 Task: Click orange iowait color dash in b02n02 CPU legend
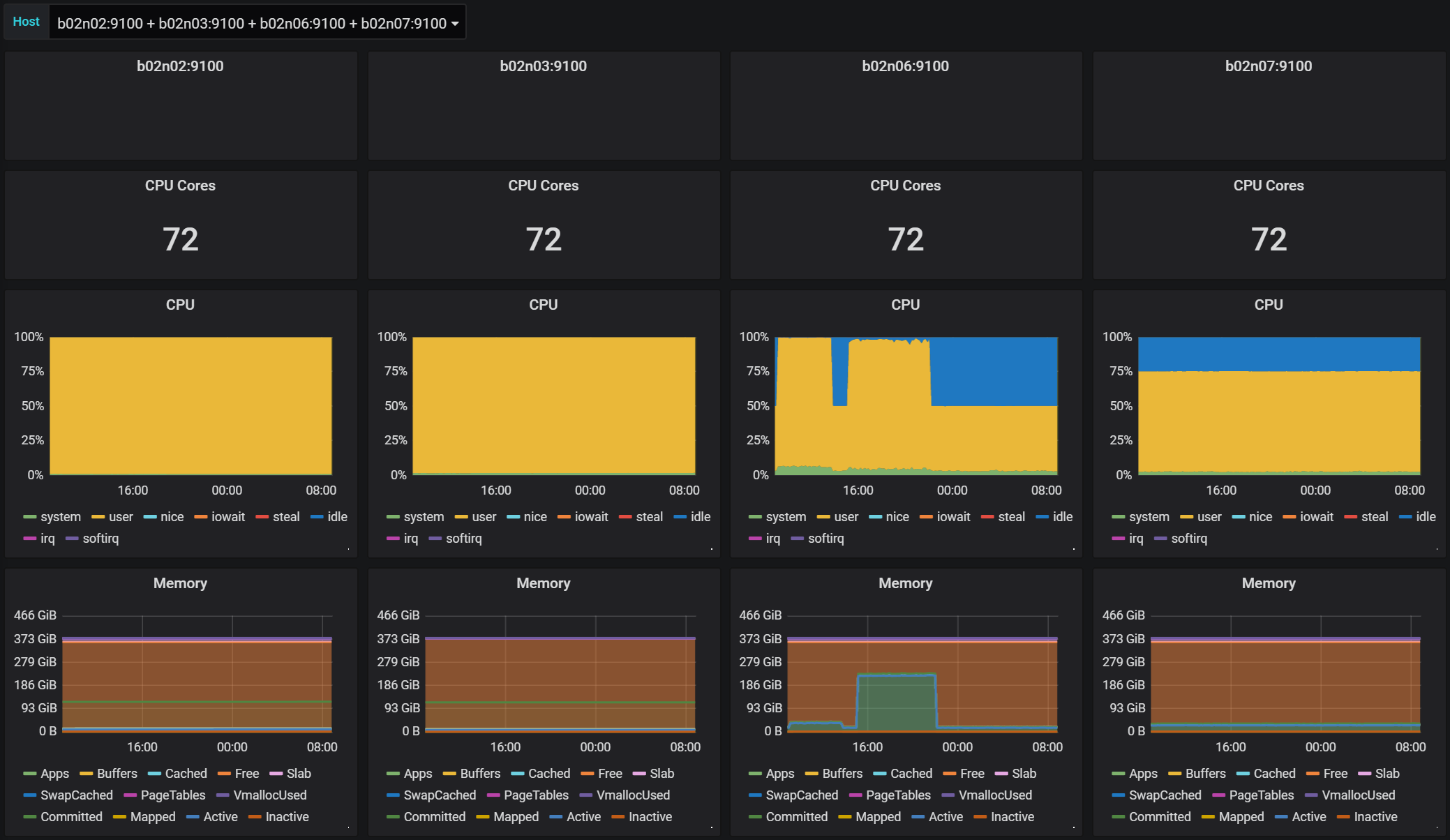[x=201, y=517]
